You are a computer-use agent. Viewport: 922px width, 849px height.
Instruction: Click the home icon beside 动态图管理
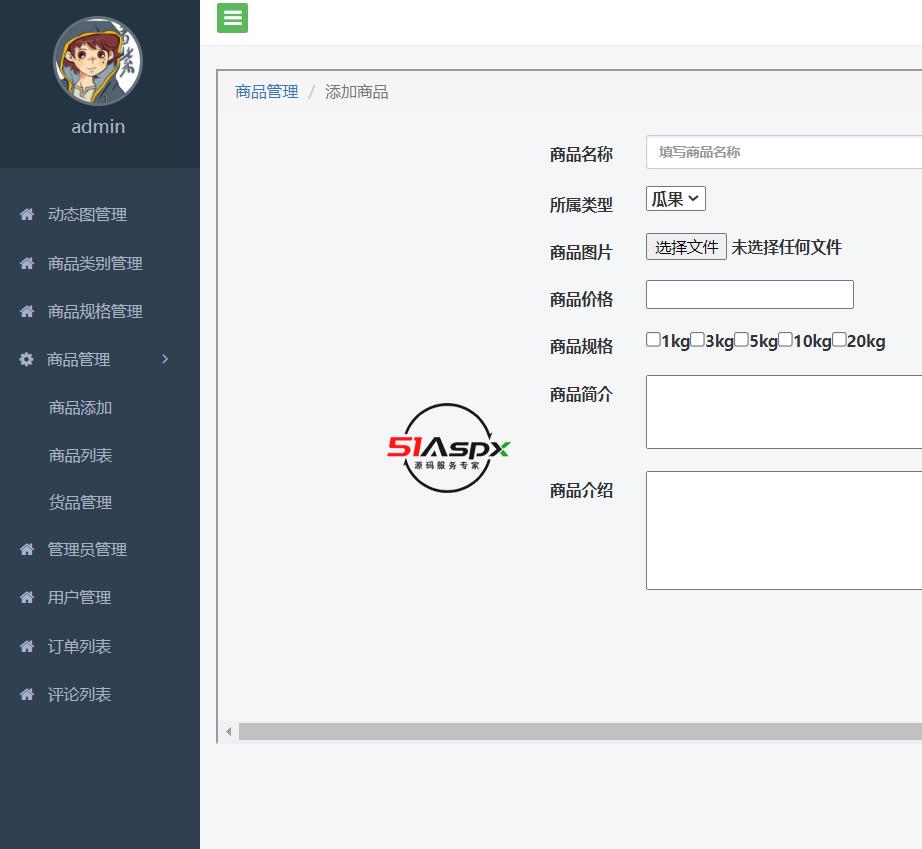pyautogui.click(x=27, y=214)
